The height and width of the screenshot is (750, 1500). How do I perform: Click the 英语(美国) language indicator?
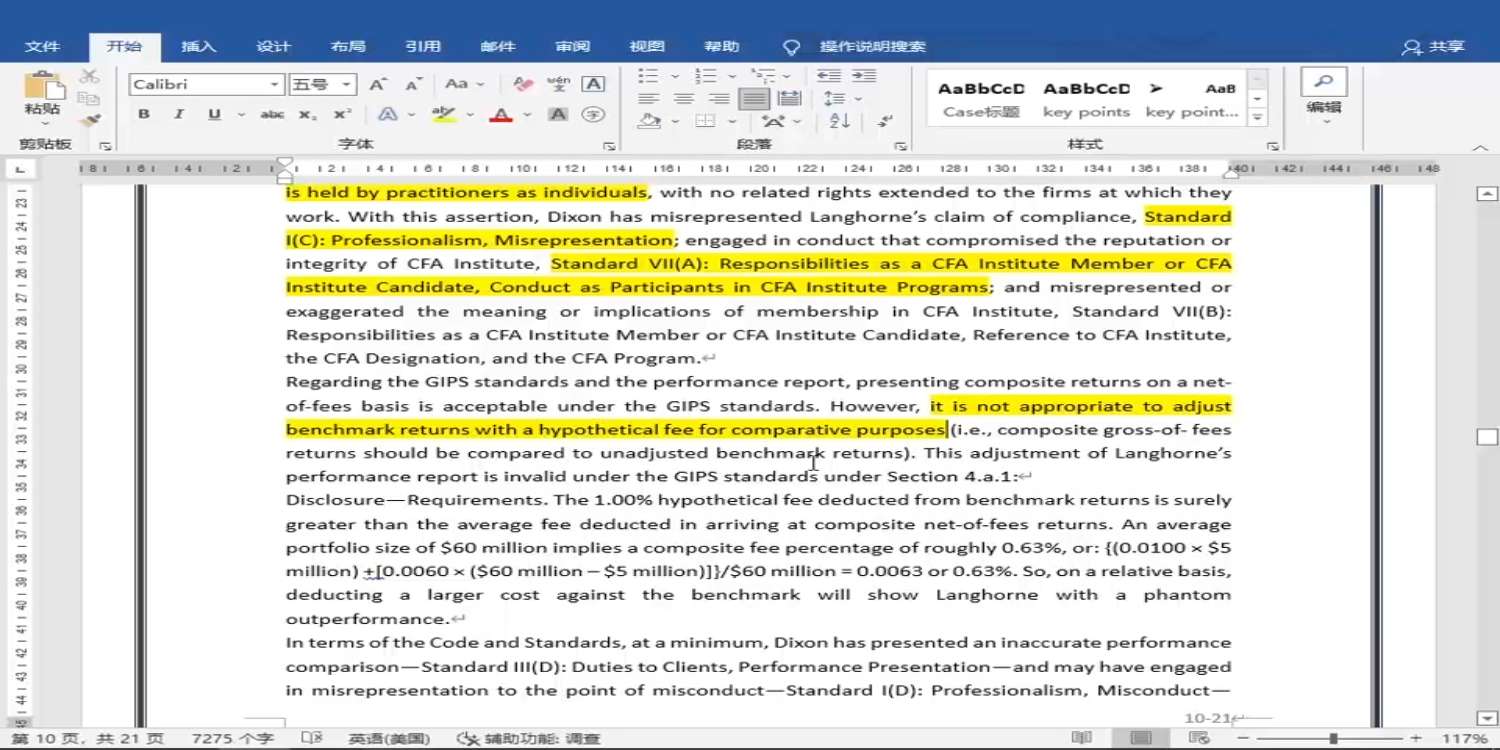tap(389, 739)
